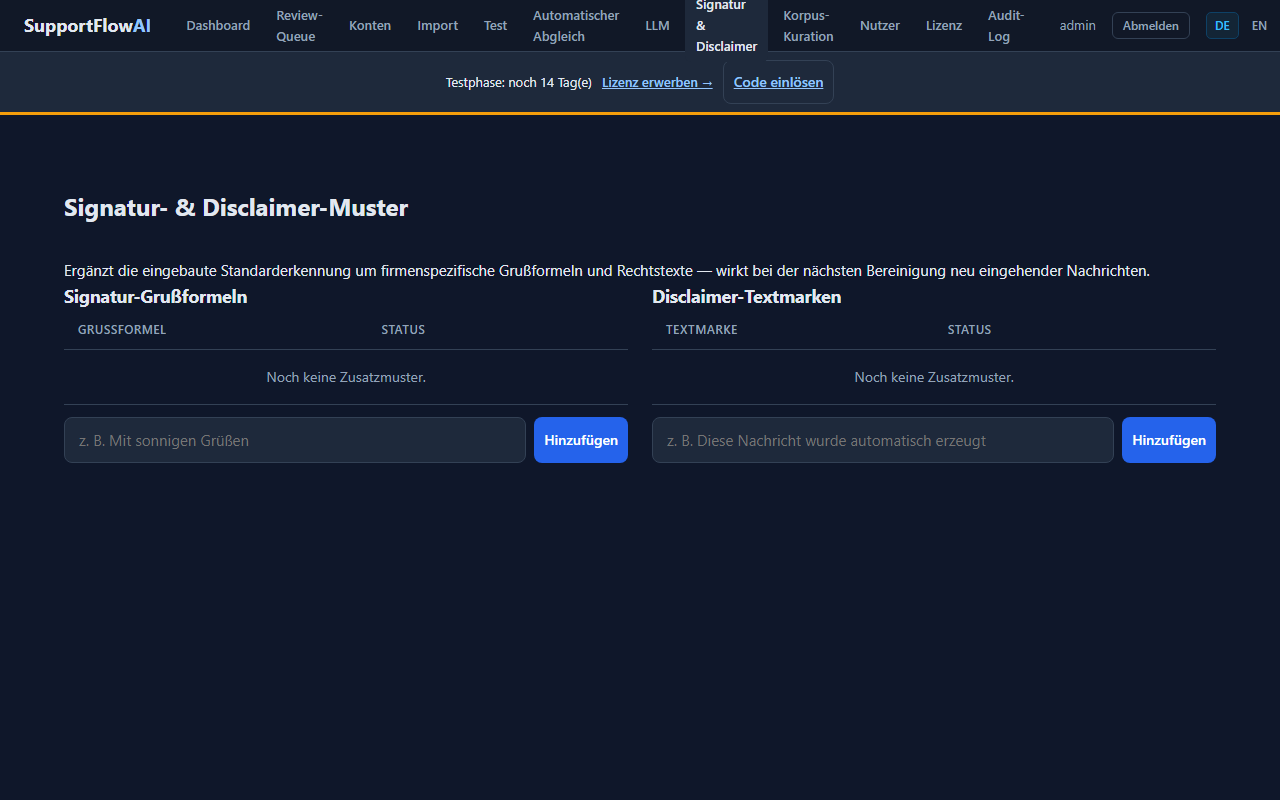Switch language to DE
The image size is (1280, 800).
pyautogui.click(x=1222, y=26)
